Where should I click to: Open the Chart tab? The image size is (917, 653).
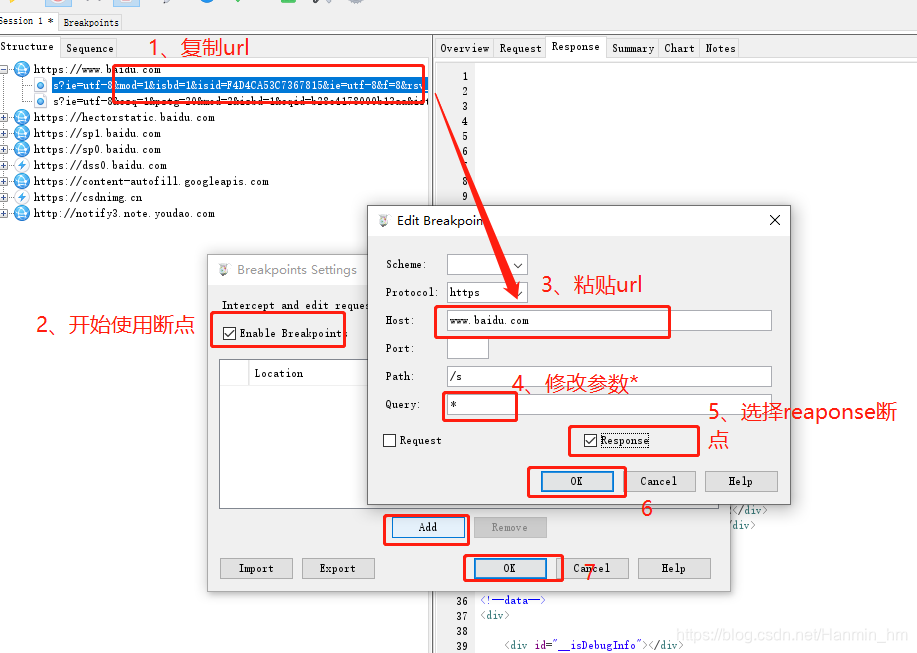point(679,49)
